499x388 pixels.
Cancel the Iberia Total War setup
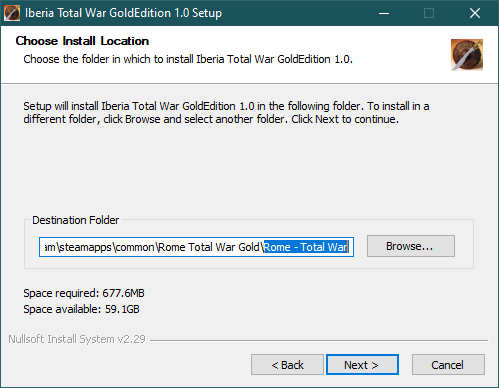[448, 365]
